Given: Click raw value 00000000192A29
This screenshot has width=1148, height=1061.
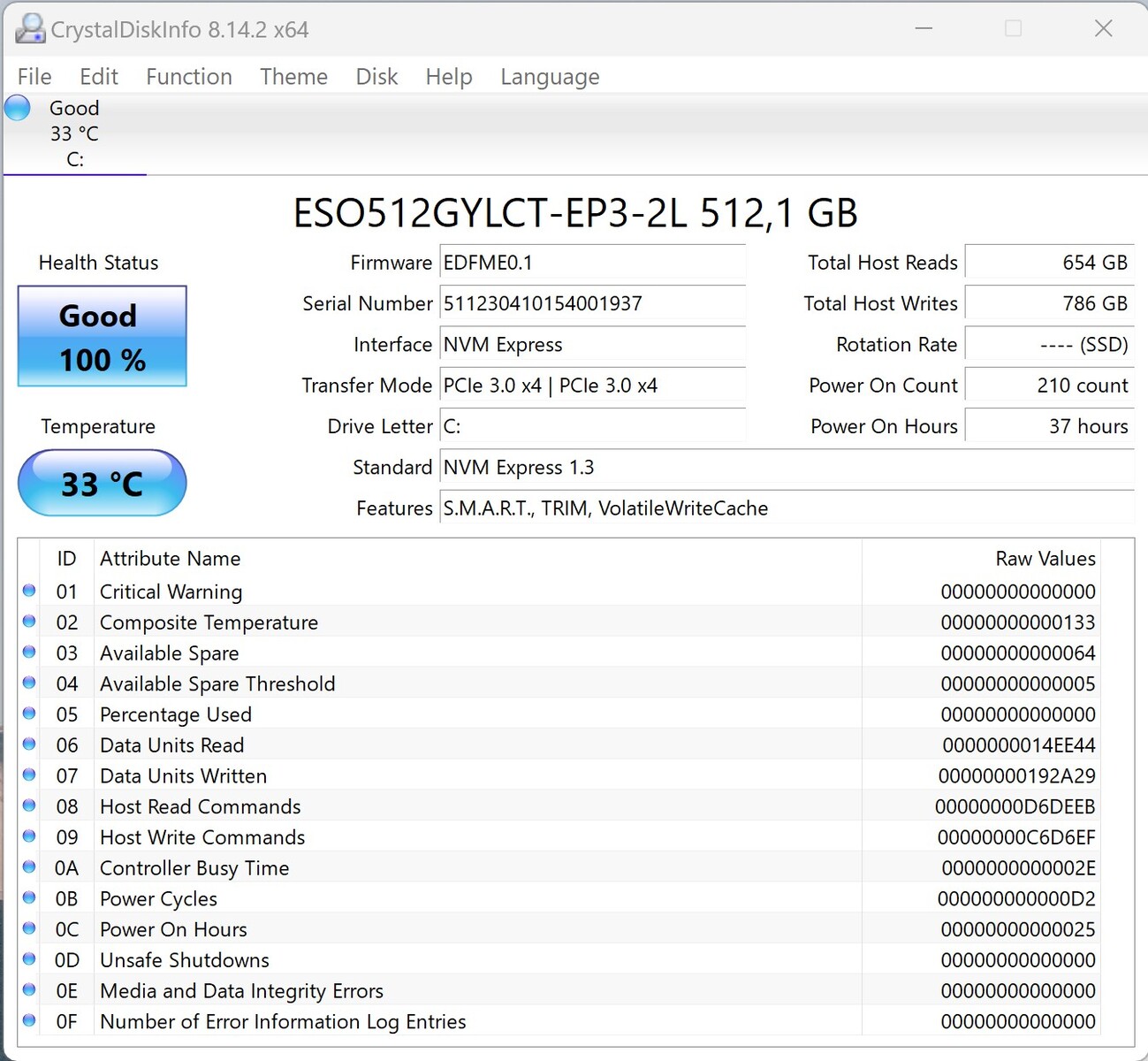Looking at the screenshot, I should coord(1017,776).
